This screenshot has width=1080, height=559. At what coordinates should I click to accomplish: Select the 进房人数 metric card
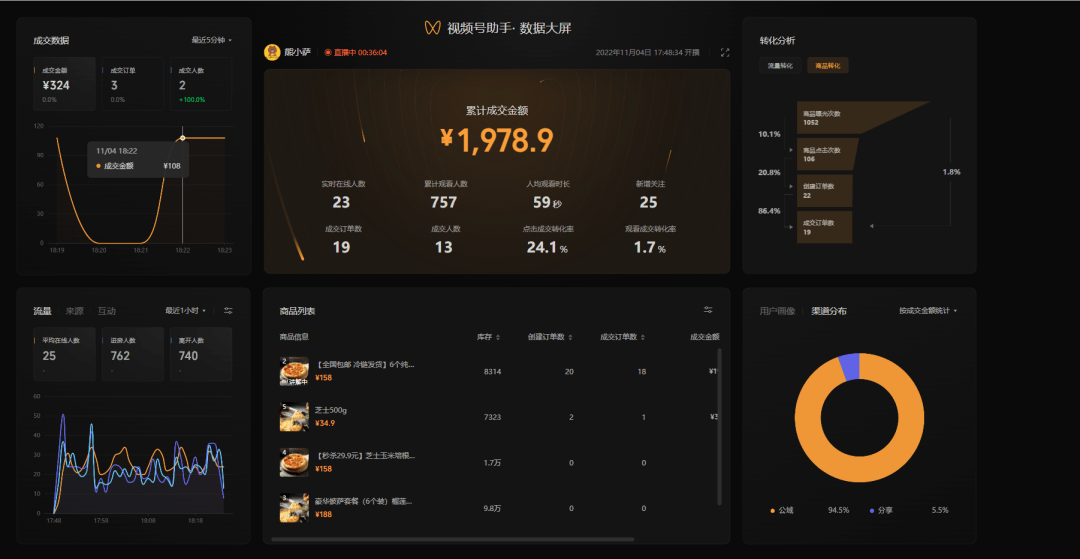pos(132,354)
